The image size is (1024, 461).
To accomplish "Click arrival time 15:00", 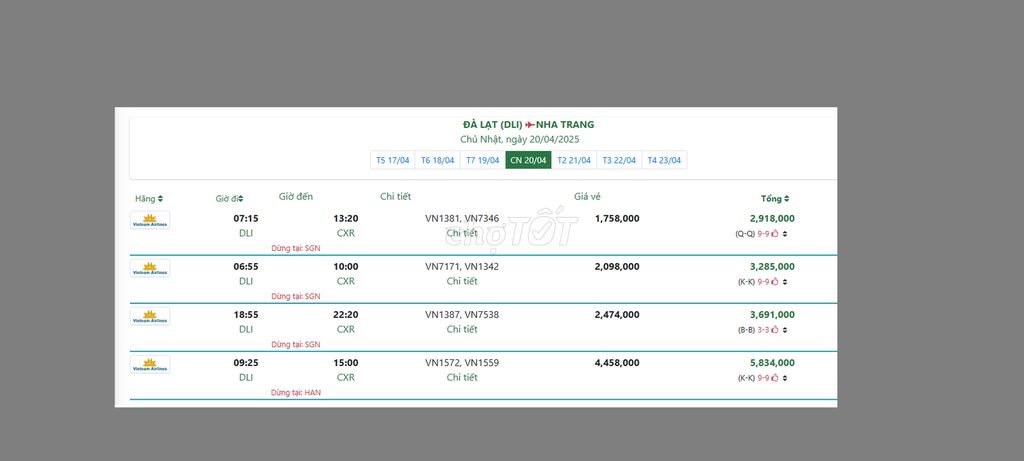I will [345, 363].
